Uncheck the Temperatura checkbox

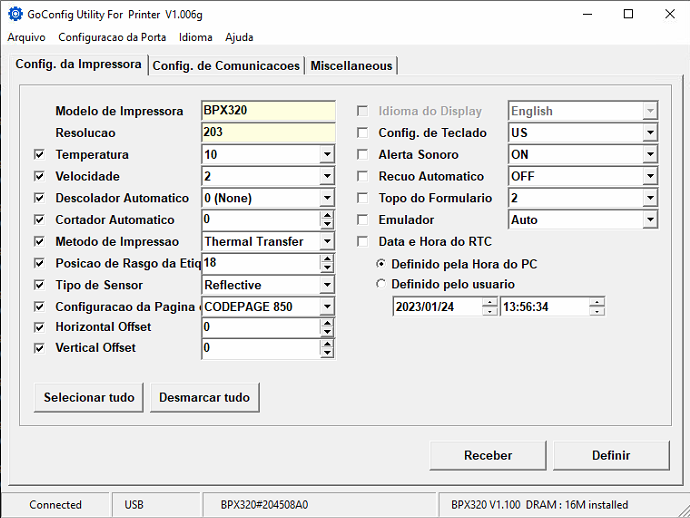39,154
